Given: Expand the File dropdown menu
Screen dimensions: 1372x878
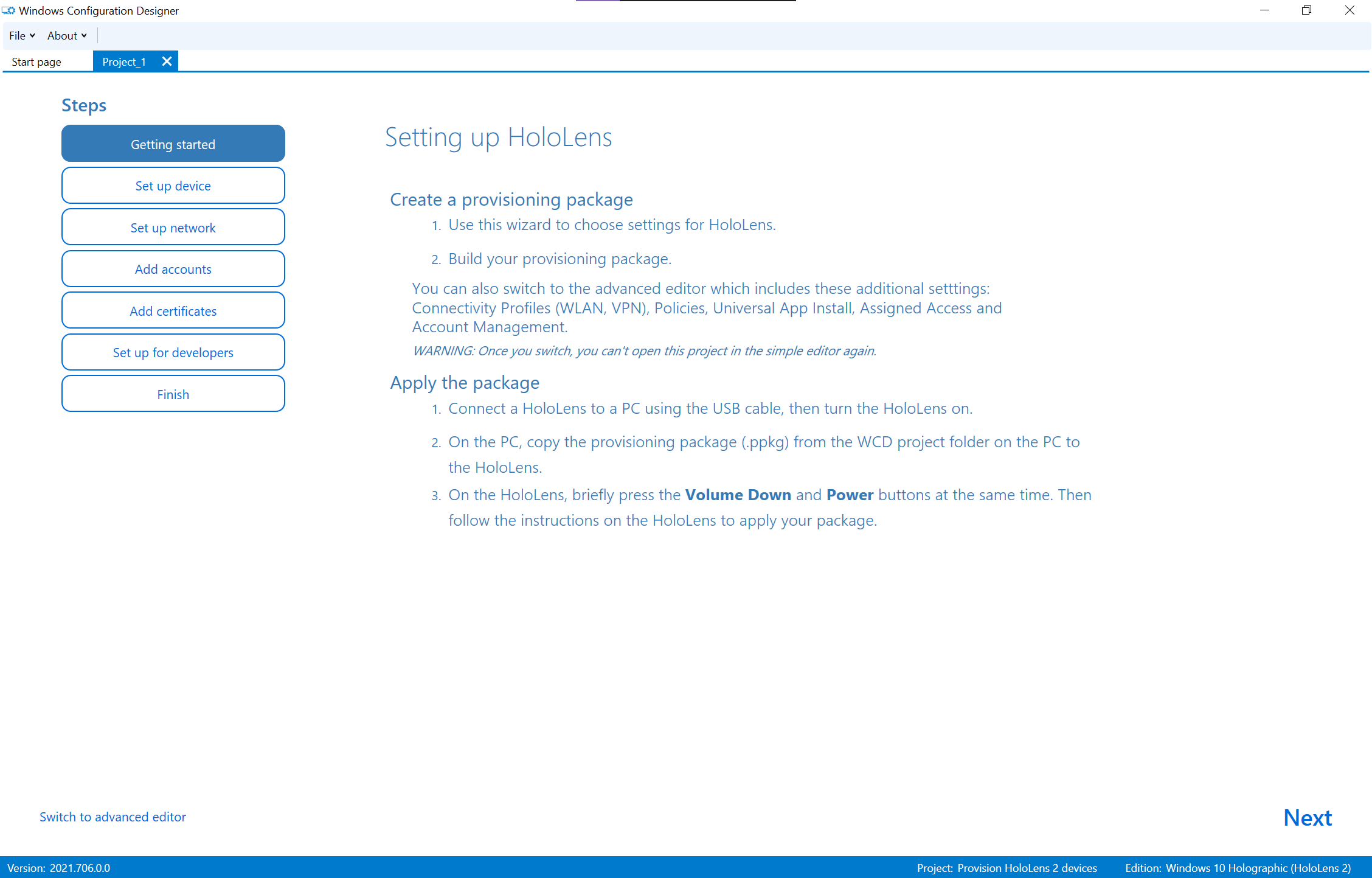Looking at the screenshot, I should 19,35.
